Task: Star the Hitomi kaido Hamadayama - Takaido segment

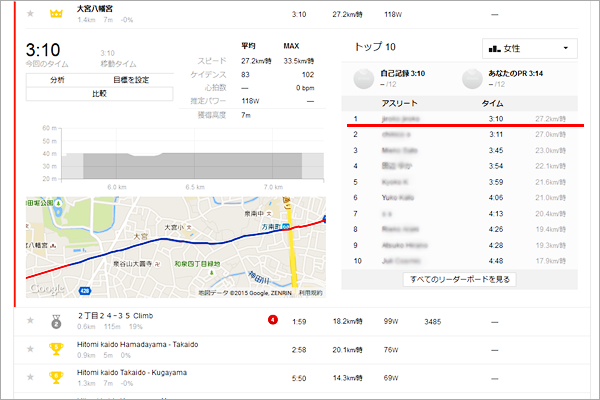Action: tap(30, 349)
